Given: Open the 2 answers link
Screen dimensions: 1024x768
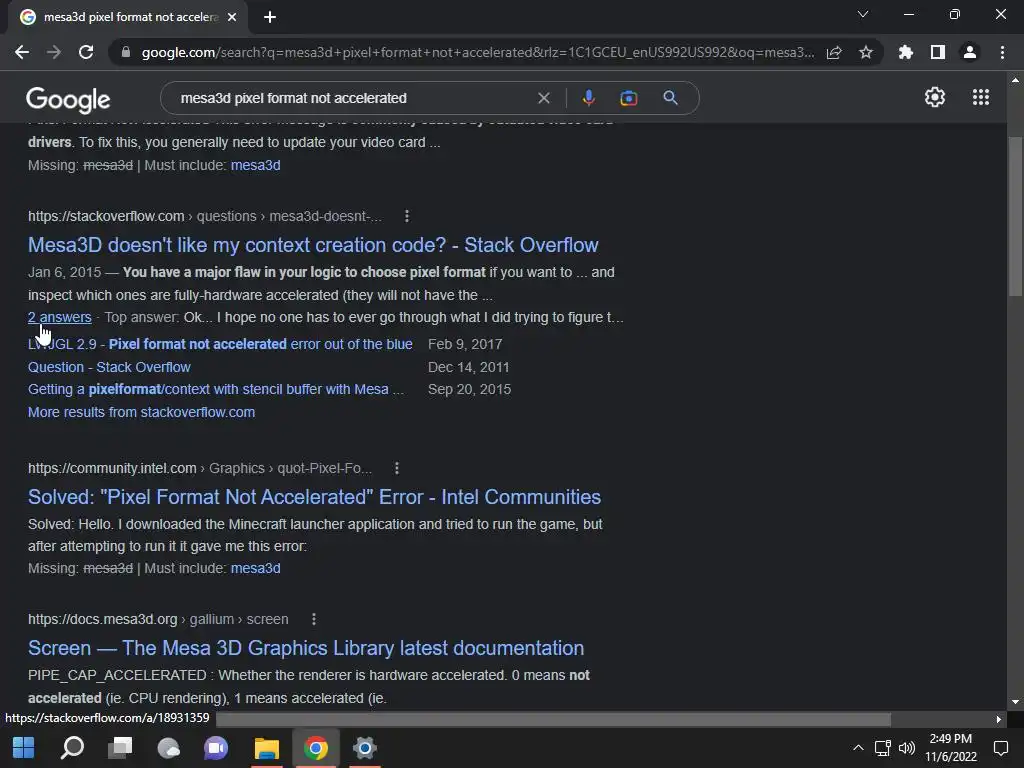Looking at the screenshot, I should pyautogui.click(x=59, y=317).
